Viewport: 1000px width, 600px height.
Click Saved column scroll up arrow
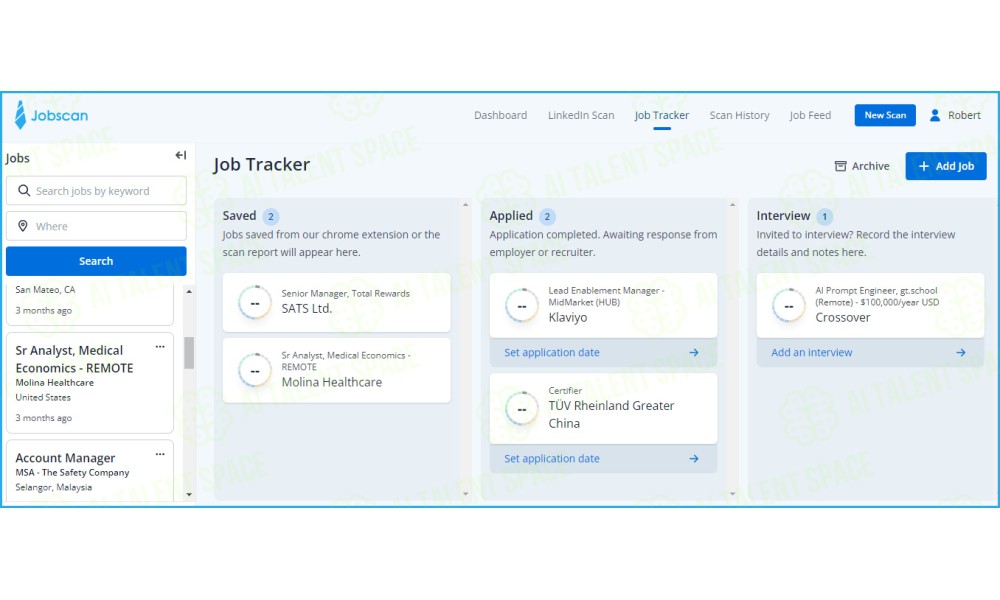465,205
